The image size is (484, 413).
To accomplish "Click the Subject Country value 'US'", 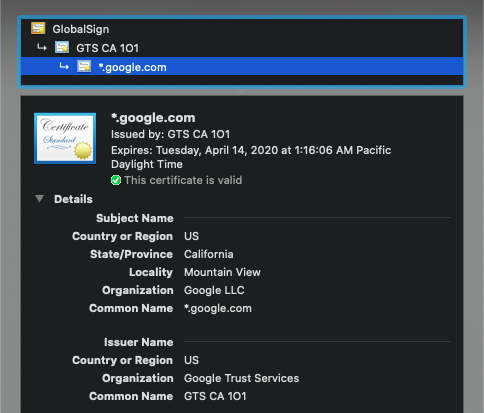I will coord(191,236).
